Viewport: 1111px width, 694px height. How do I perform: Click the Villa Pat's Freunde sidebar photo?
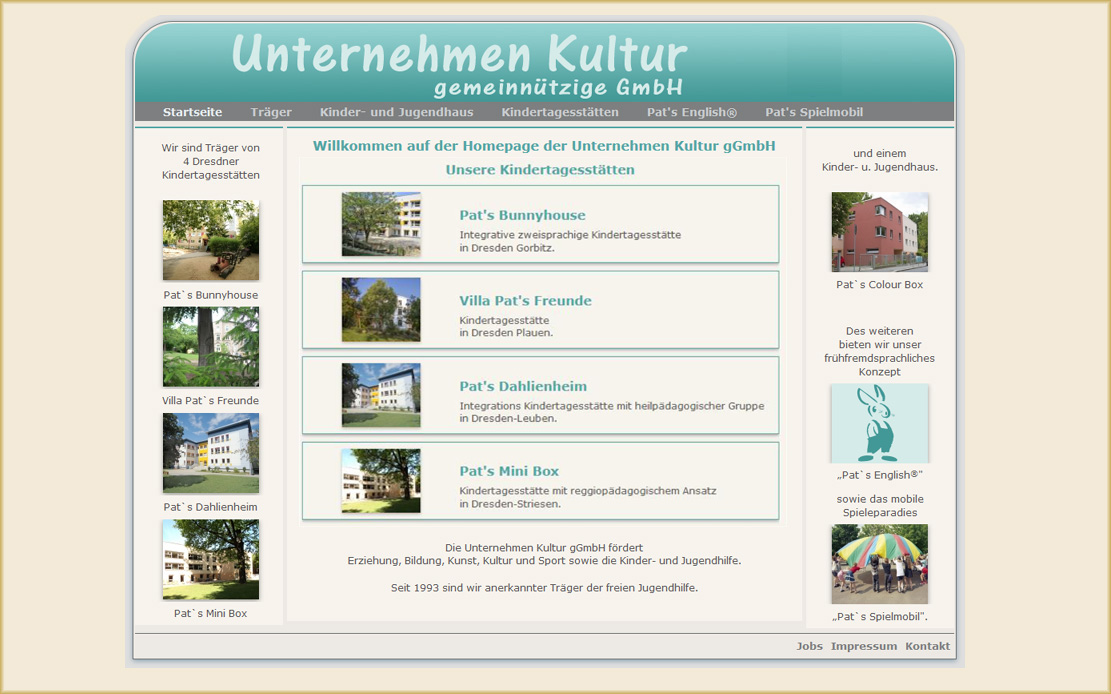[210, 347]
